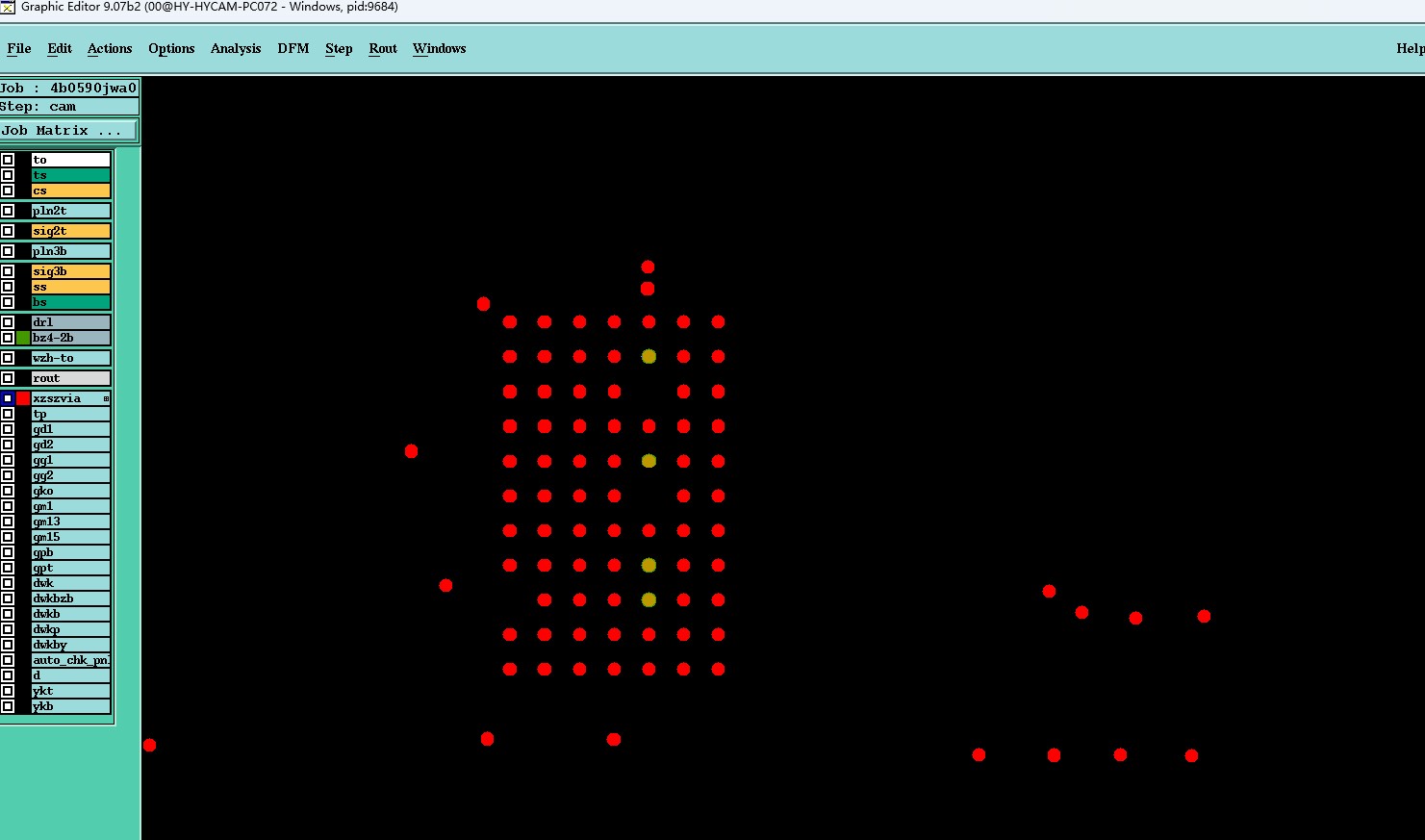The height and width of the screenshot is (840, 1425).
Task: Toggle the bz4-2b layer checkbox
Action: click(x=8, y=338)
